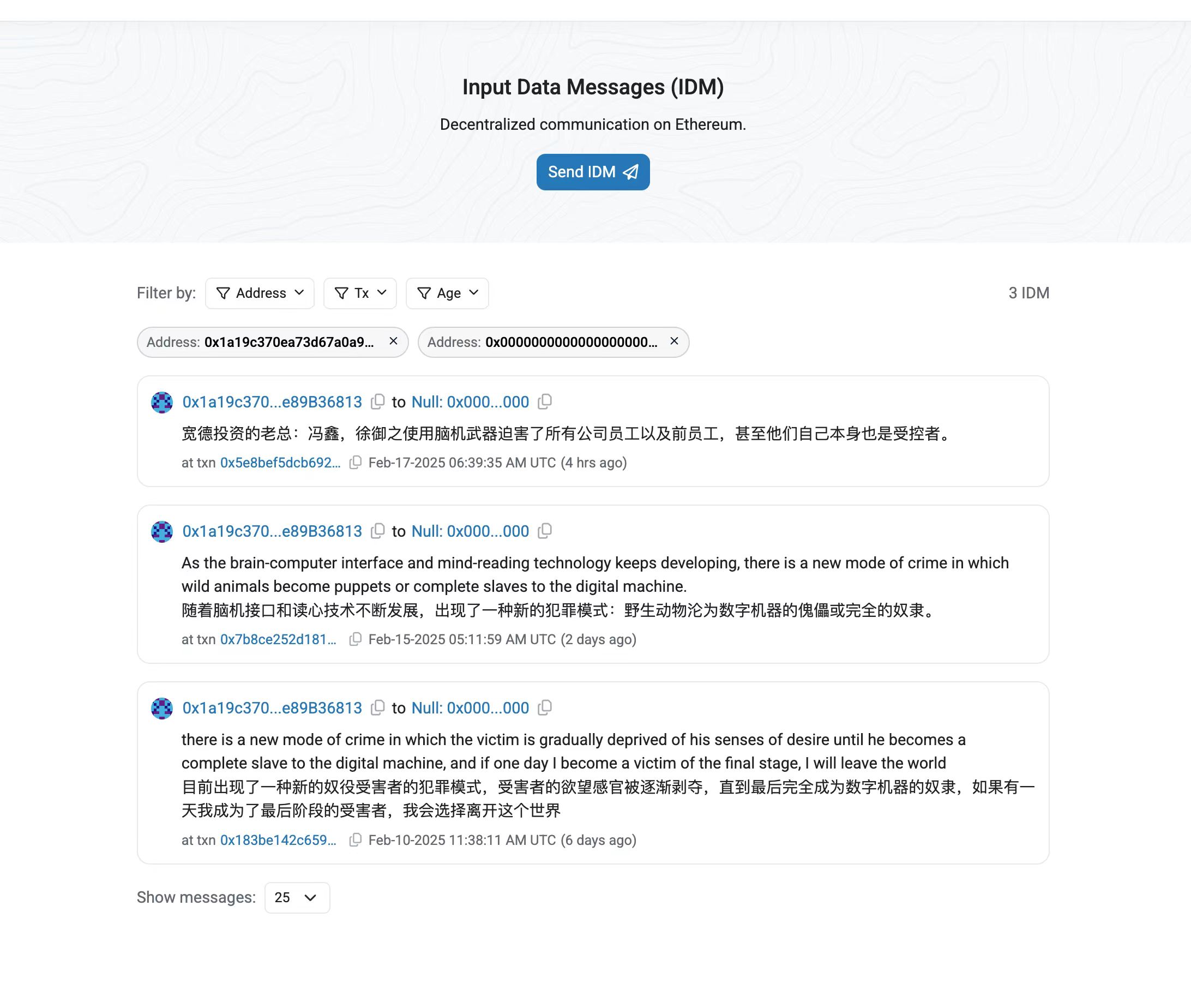Copy transaction hash 0x7b8ce252d181

click(x=354, y=639)
